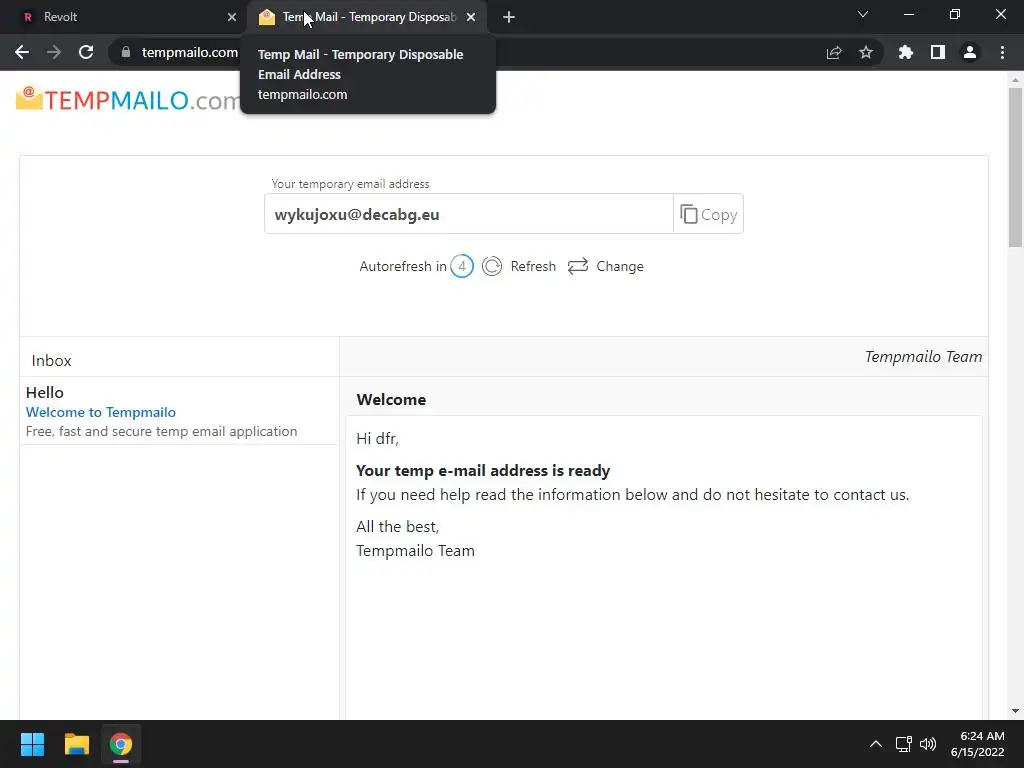This screenshot has width=1024, height=768.
Task: Open the clock showing 6:24 AM
Action: pyautogui.click(x=978, y=744)
